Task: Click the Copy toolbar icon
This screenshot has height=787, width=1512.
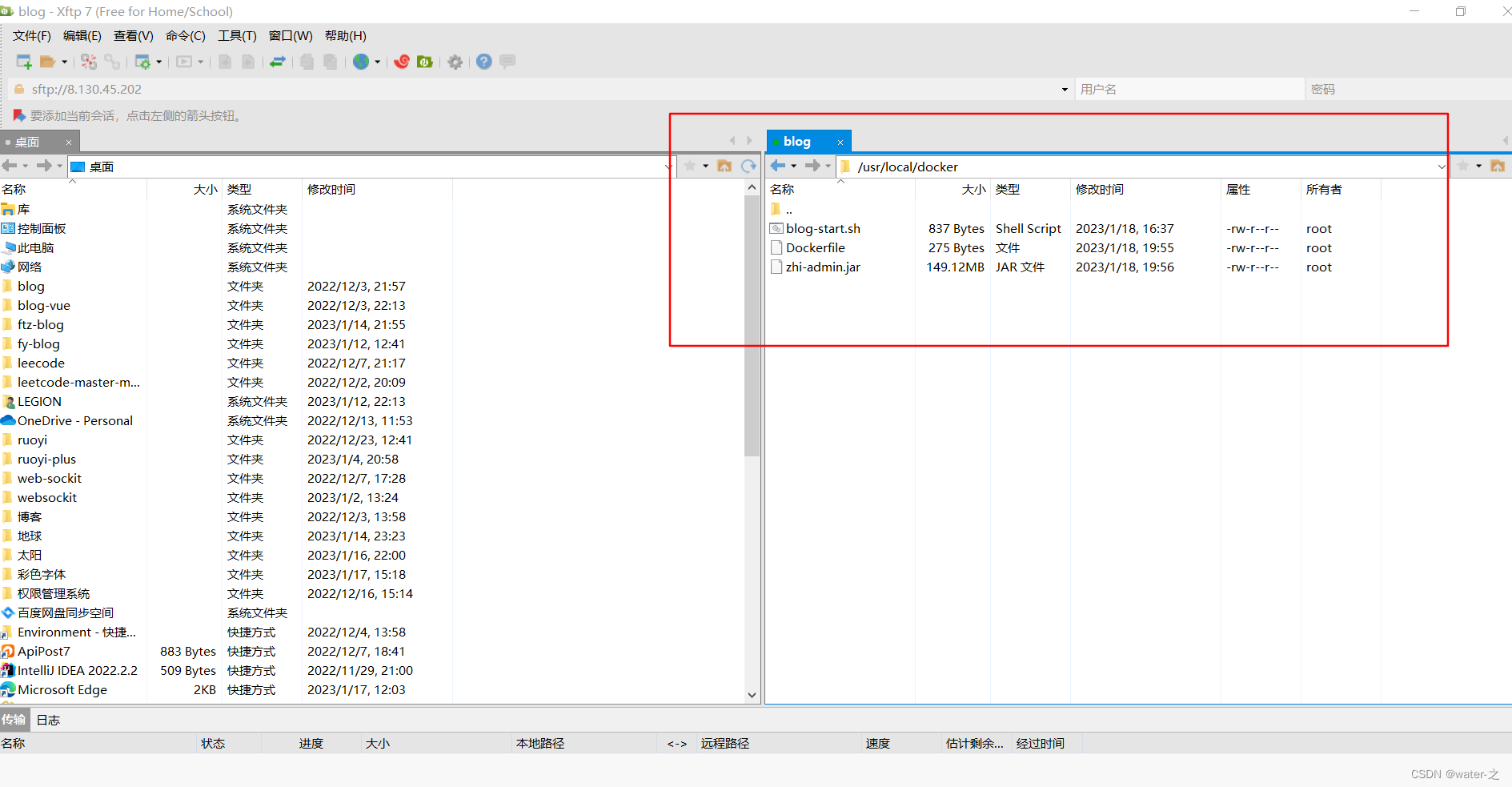Action: pos(307,62)
